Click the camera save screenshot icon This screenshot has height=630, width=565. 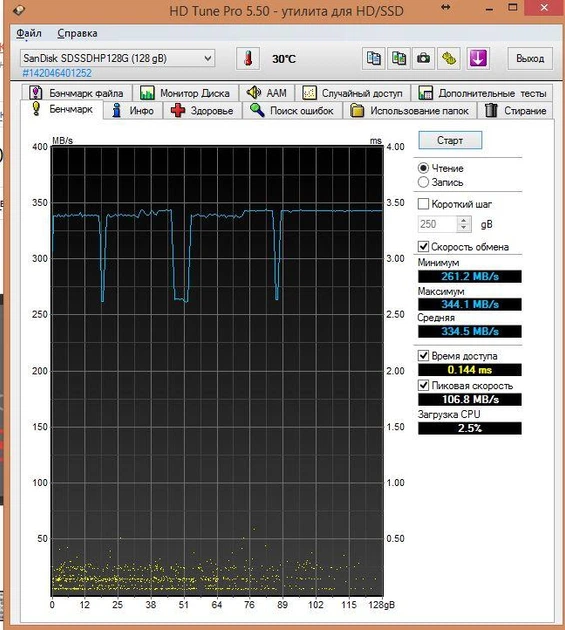click(423, 59)
